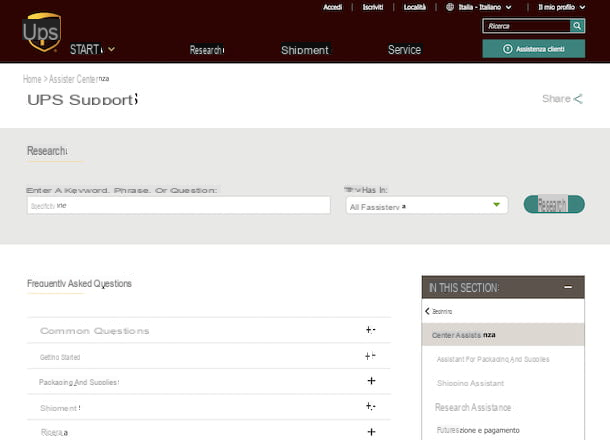Viewport: 610px width, 440px height.
Task: Select Center Assistenza sidebar item
Action: [x=503, y=335]
